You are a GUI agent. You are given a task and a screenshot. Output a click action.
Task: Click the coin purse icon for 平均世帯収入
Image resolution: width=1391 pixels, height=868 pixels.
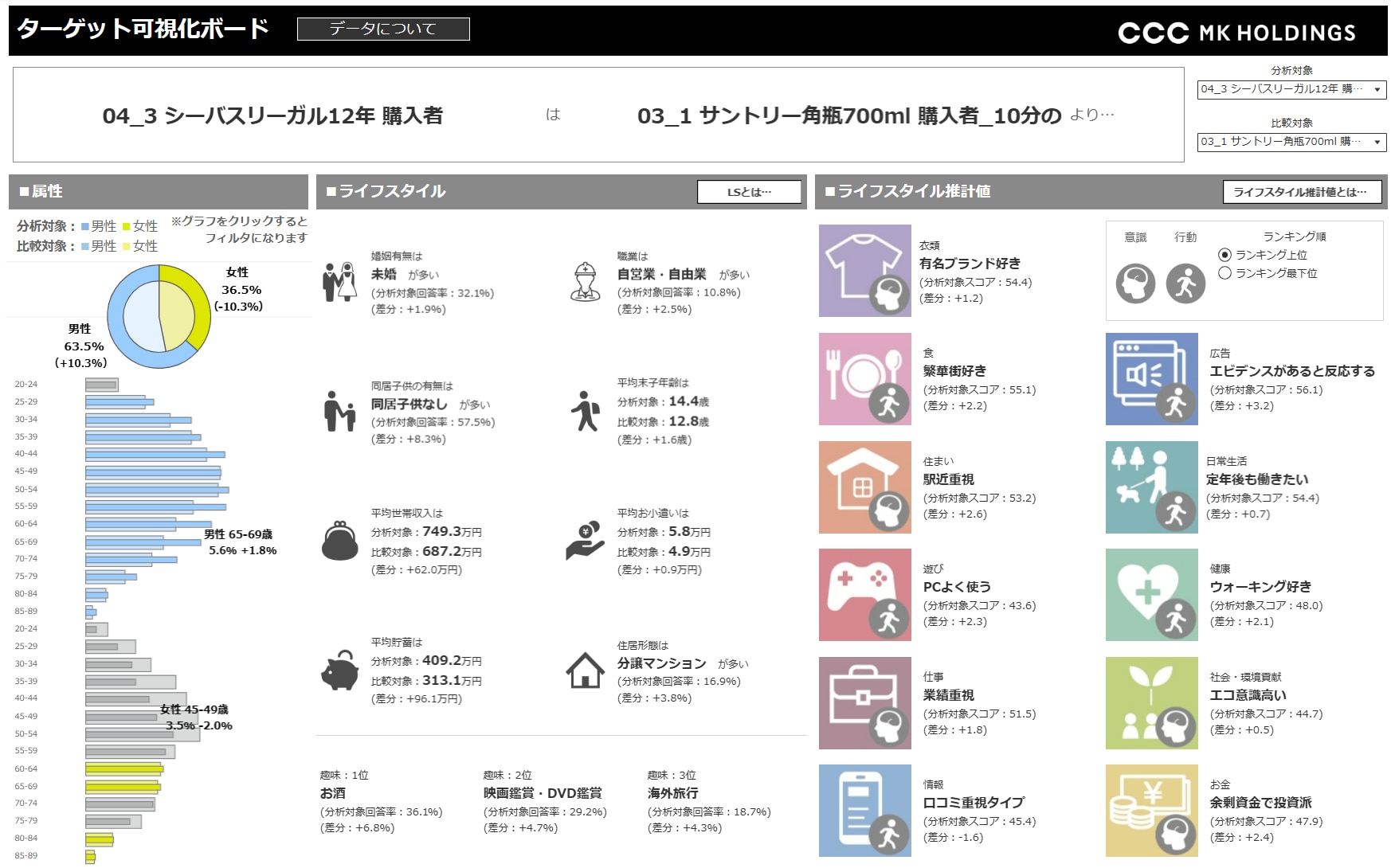click(x=340, y=541)
